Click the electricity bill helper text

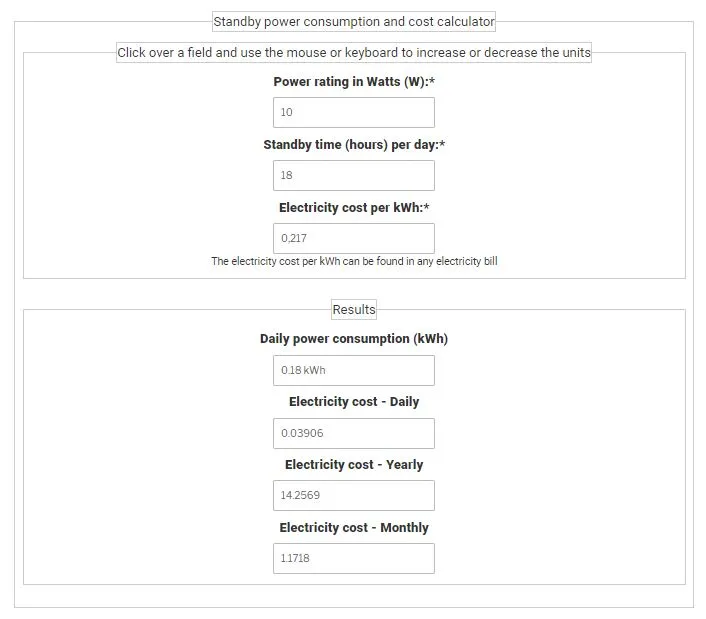click(x=354, y=262)
